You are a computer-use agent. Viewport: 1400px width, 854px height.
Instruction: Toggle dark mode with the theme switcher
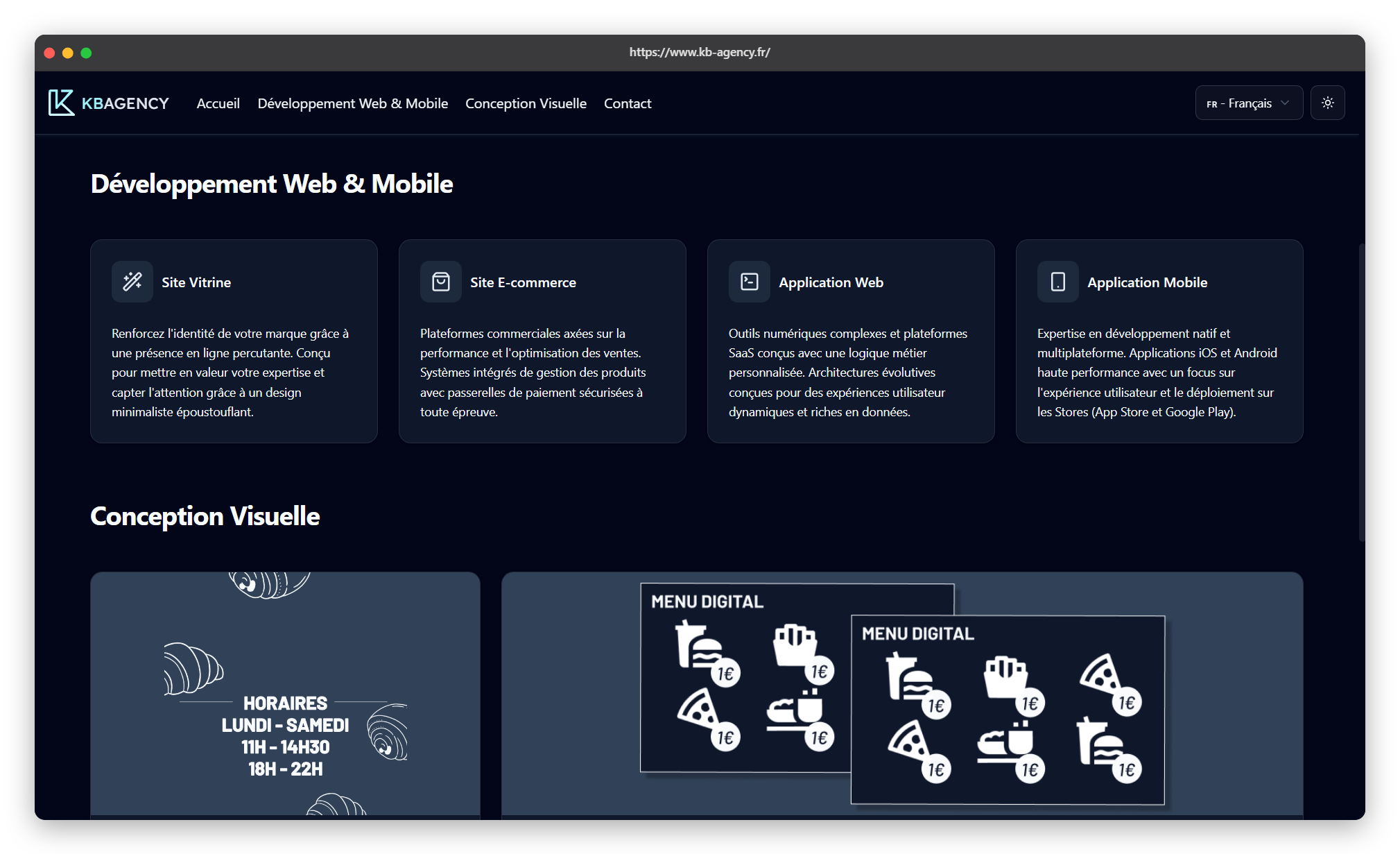pyautogui.click(x=1328, y=102)
